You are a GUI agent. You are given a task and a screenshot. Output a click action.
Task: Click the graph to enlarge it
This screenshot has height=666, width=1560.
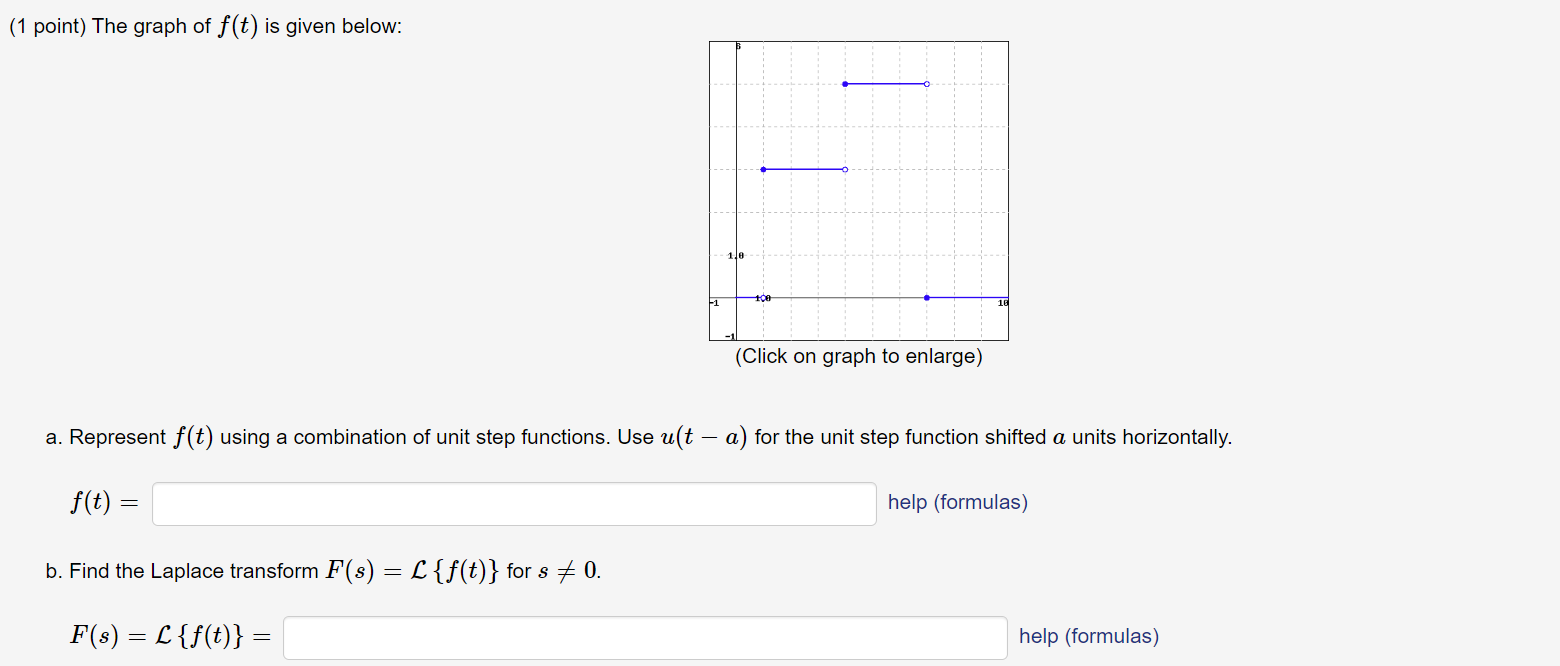tap(858, 190)
